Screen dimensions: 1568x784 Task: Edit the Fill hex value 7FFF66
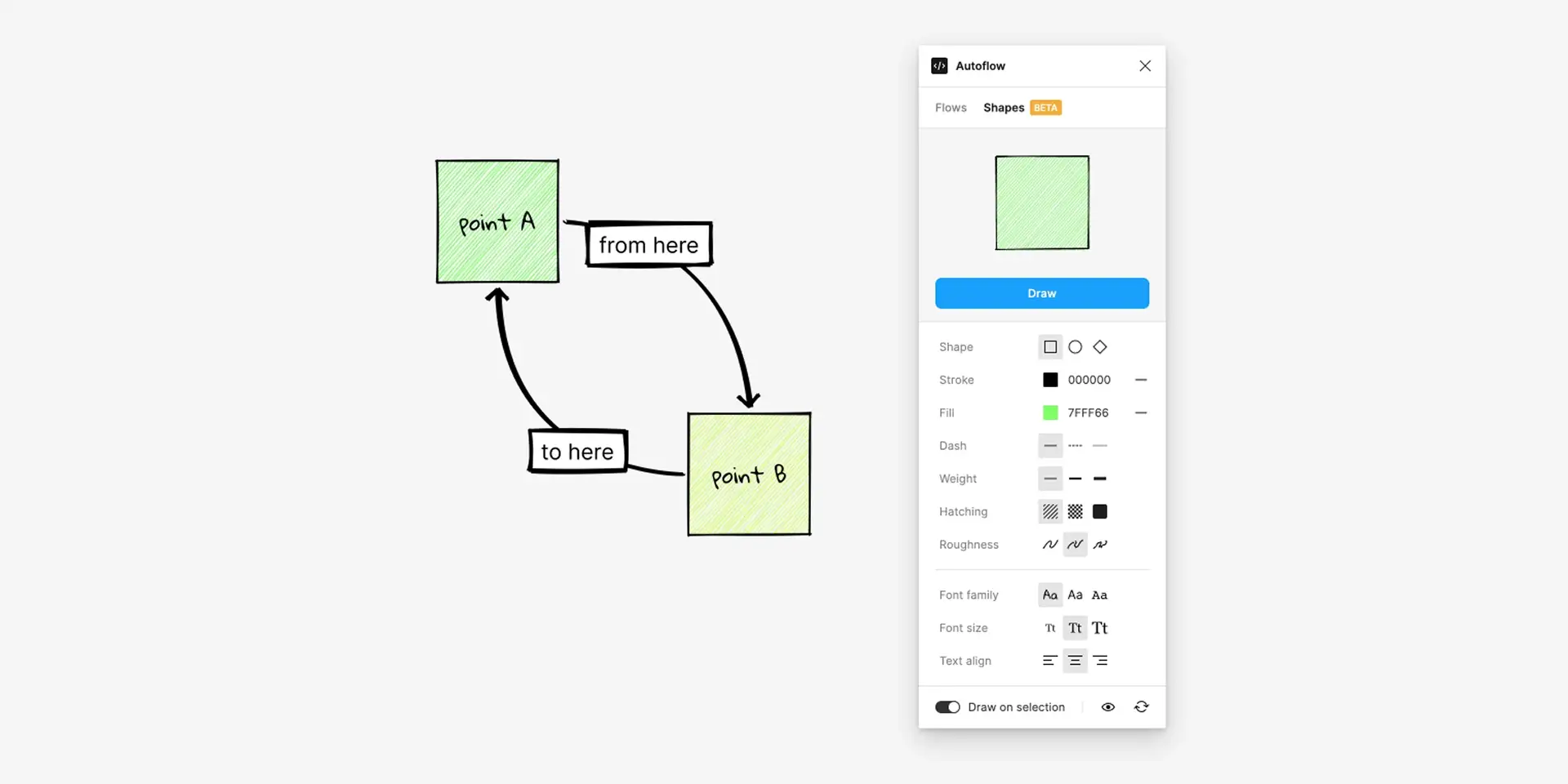coord(1089,413)
